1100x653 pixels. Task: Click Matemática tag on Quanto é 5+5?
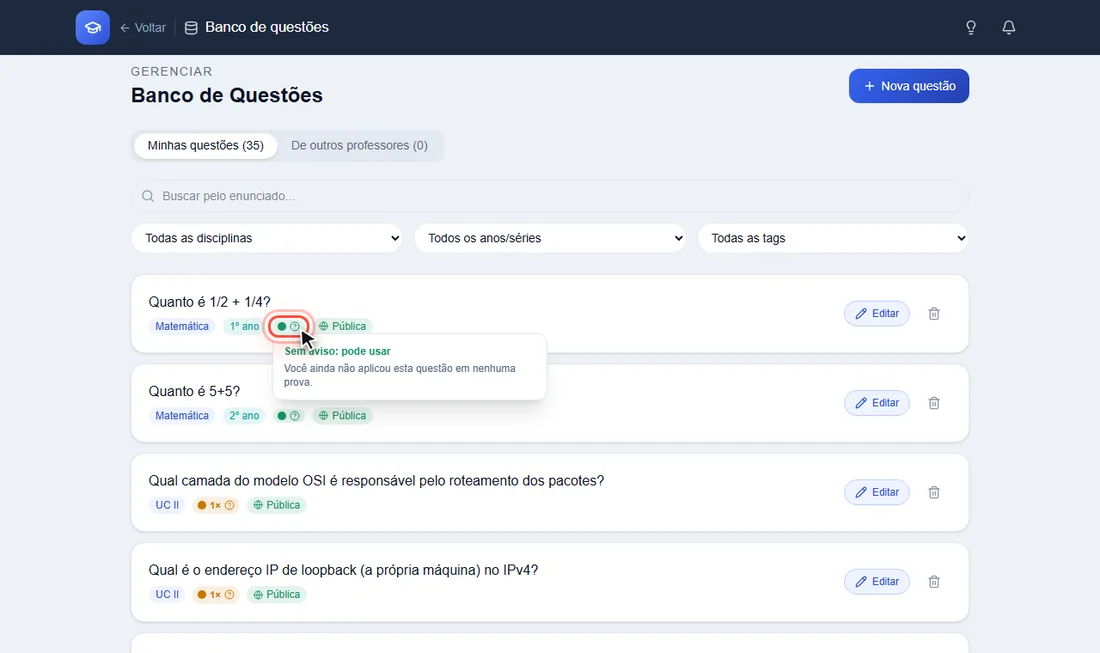click(182, 415)
